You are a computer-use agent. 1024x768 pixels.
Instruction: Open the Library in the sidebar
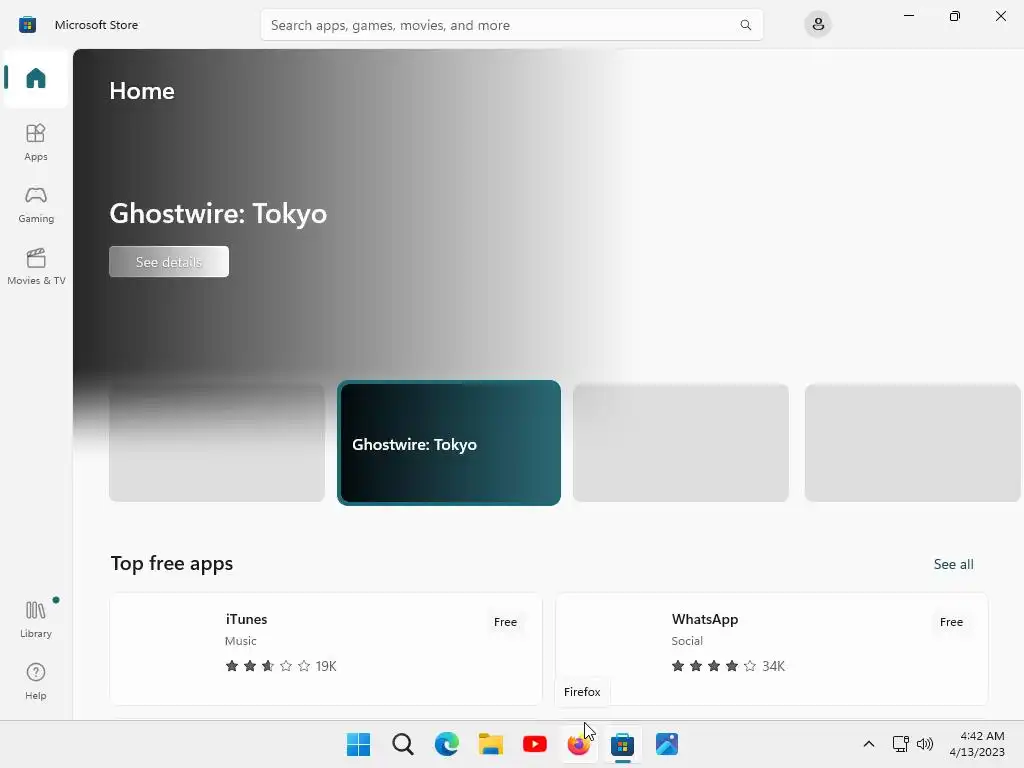[36, 619]
